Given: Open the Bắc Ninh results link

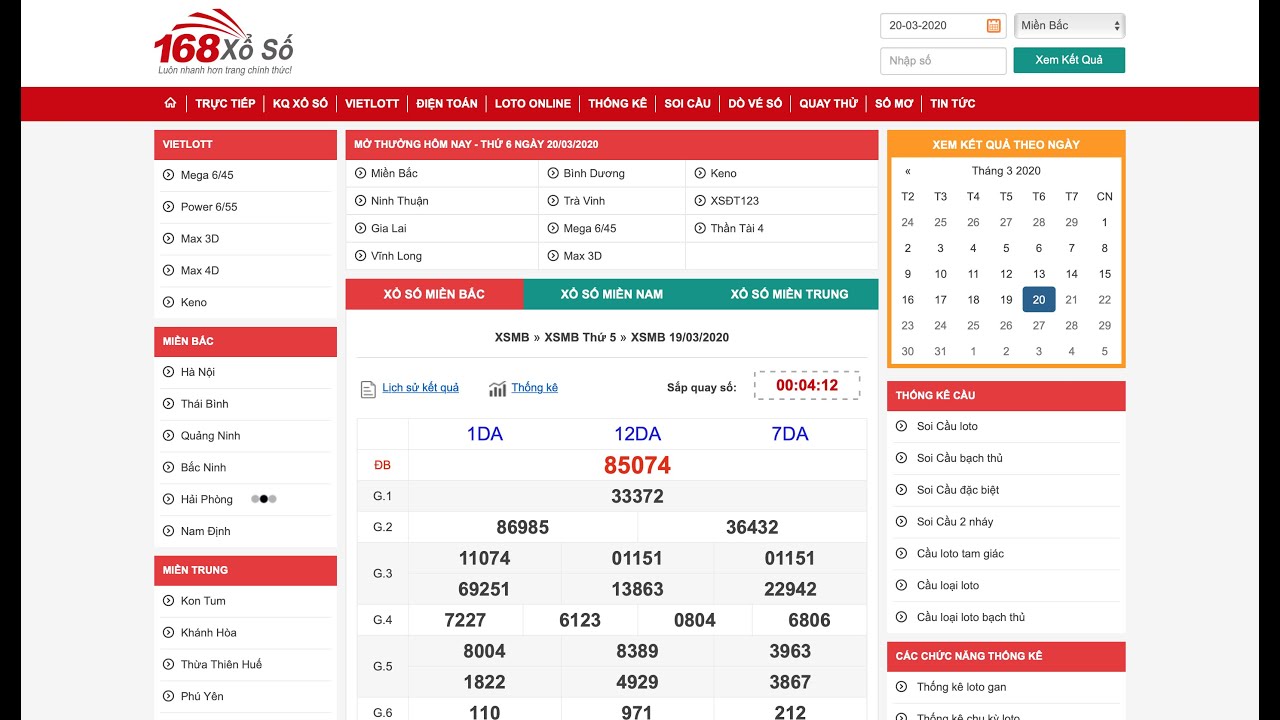Looking at the screenshot, I should pos(203,468).
